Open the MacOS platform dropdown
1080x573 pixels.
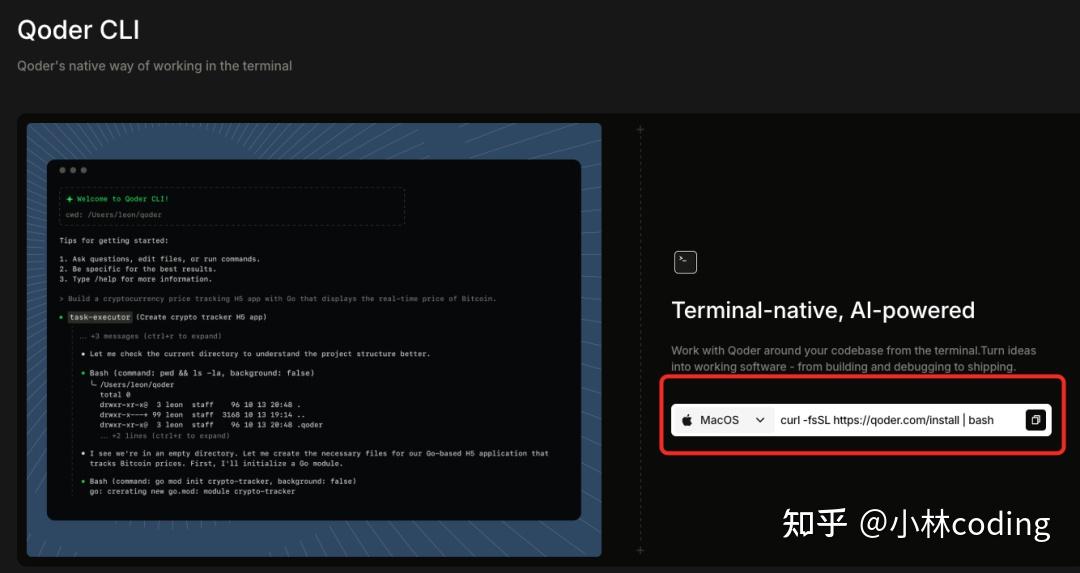(x=724, y=420)
